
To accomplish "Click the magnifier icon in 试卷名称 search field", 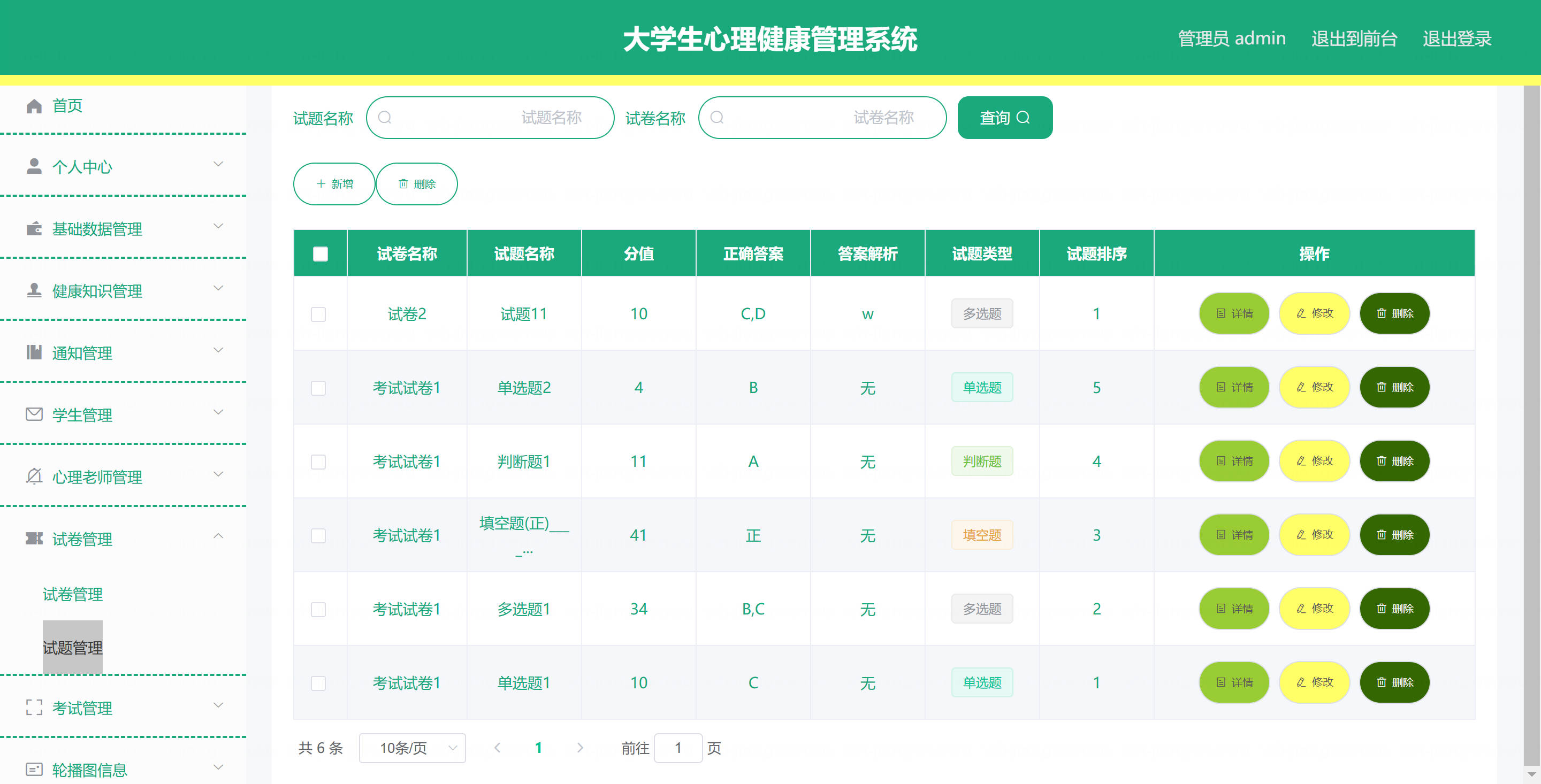I will pyautogui.click(x=716, y=118).
